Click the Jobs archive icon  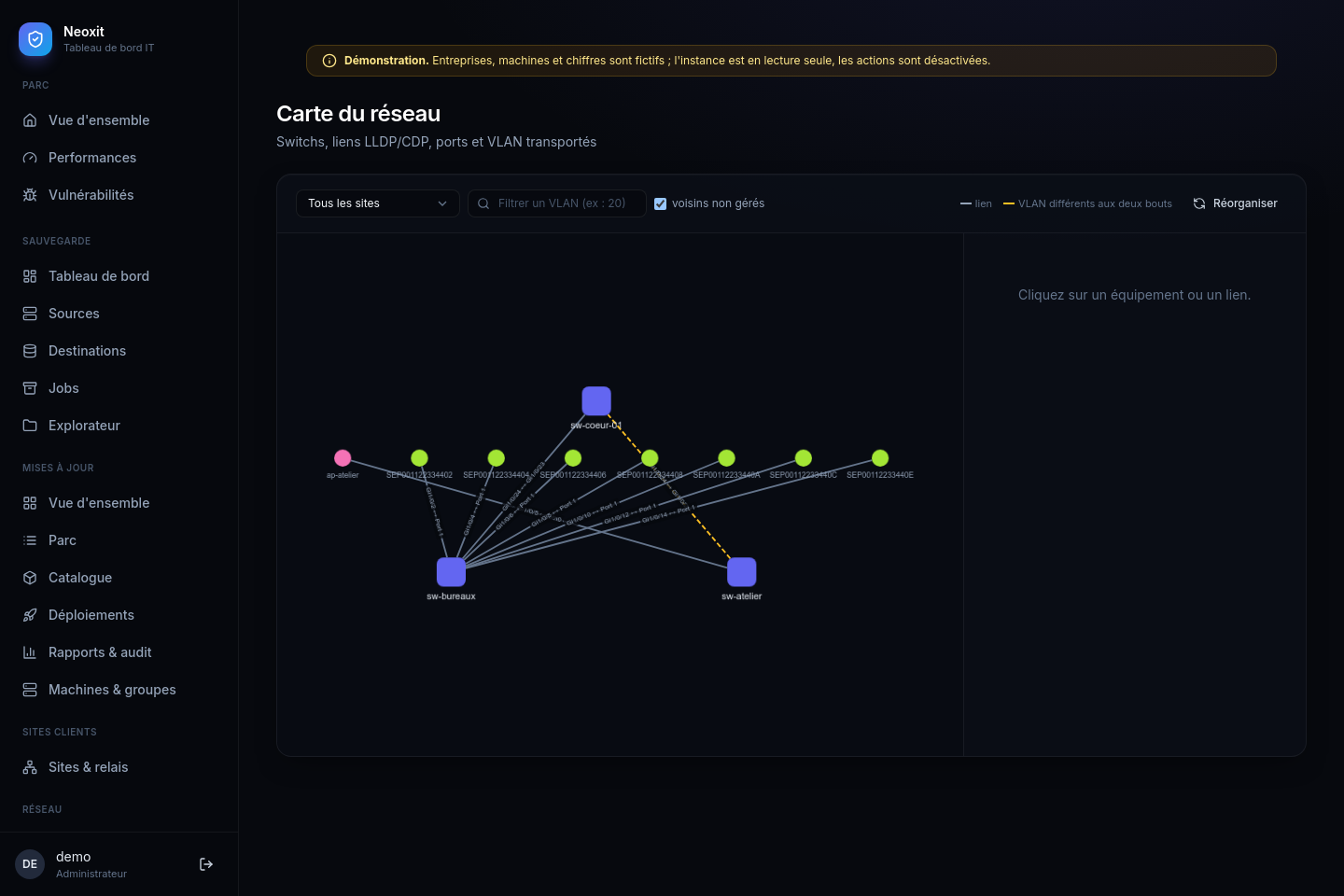click(30, 388)
